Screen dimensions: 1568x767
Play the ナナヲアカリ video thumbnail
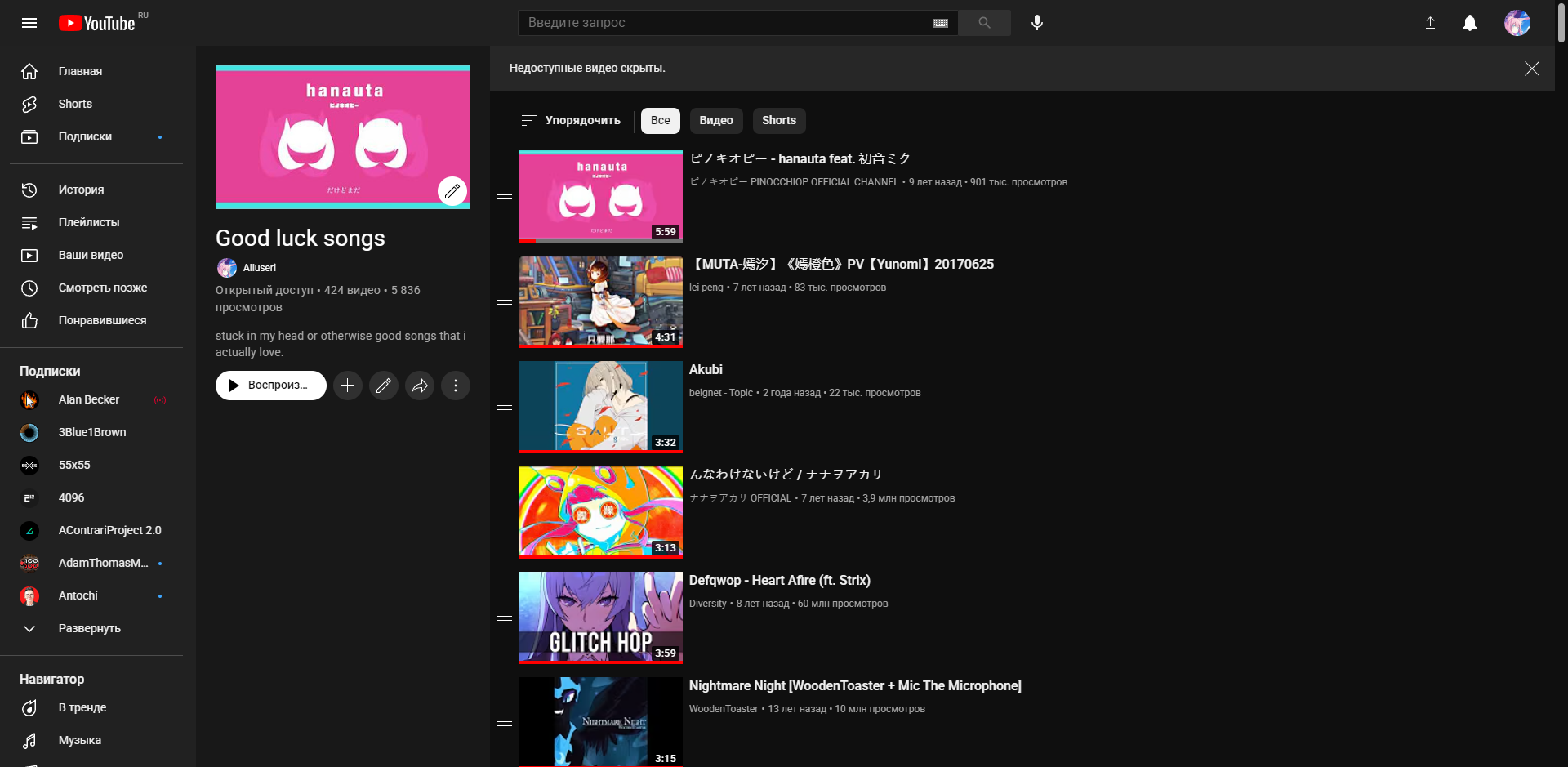coord(601,512)
